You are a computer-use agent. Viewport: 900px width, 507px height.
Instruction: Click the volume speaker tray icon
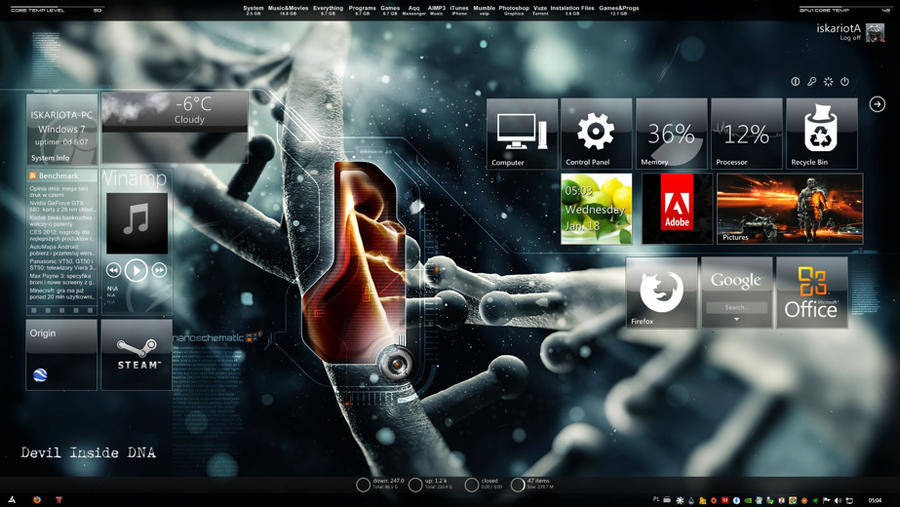point(838,501)
